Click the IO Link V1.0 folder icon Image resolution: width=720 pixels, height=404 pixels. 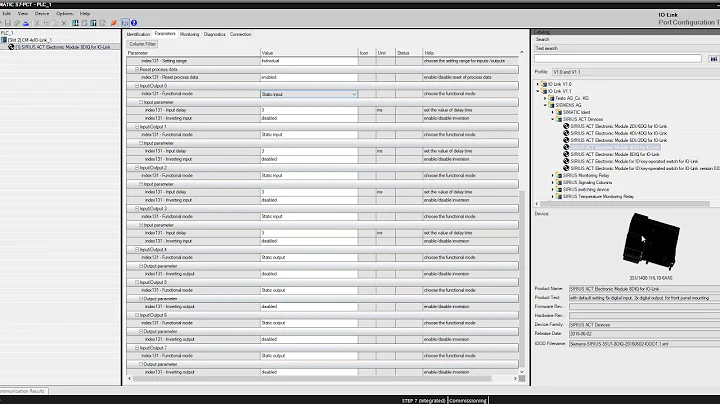(544, 84)
